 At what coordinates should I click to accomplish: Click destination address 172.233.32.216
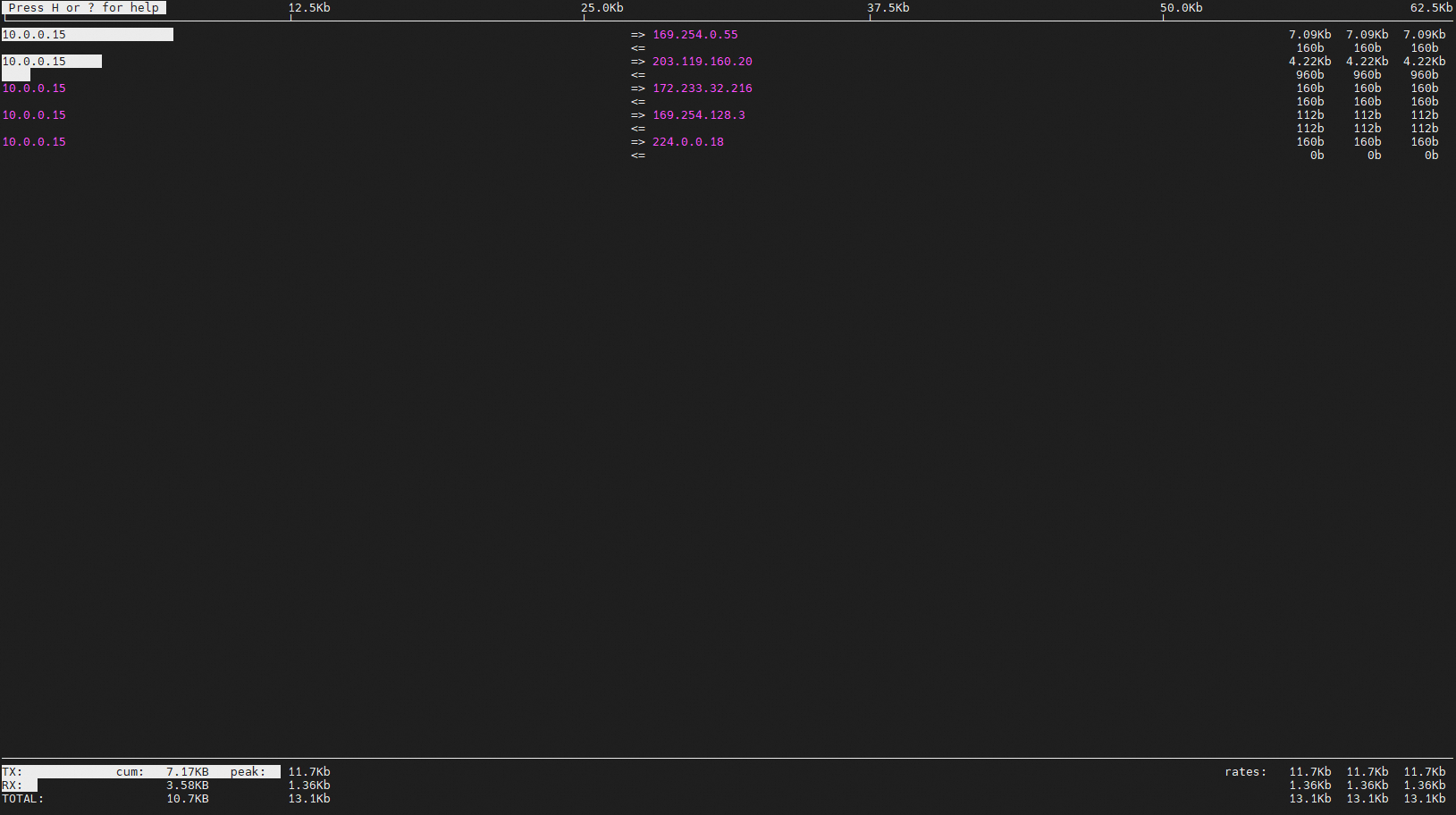point(703,88)
